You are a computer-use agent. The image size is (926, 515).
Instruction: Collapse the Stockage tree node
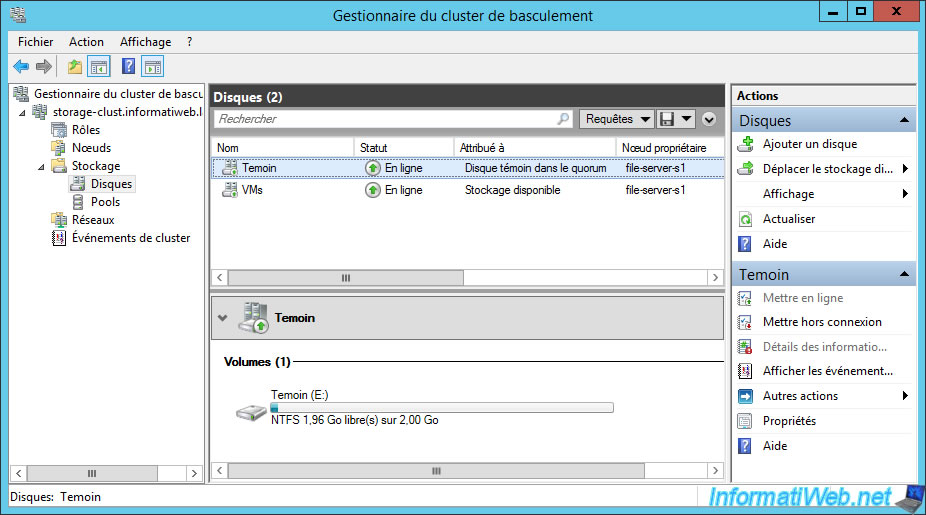[x=43, y=166]
